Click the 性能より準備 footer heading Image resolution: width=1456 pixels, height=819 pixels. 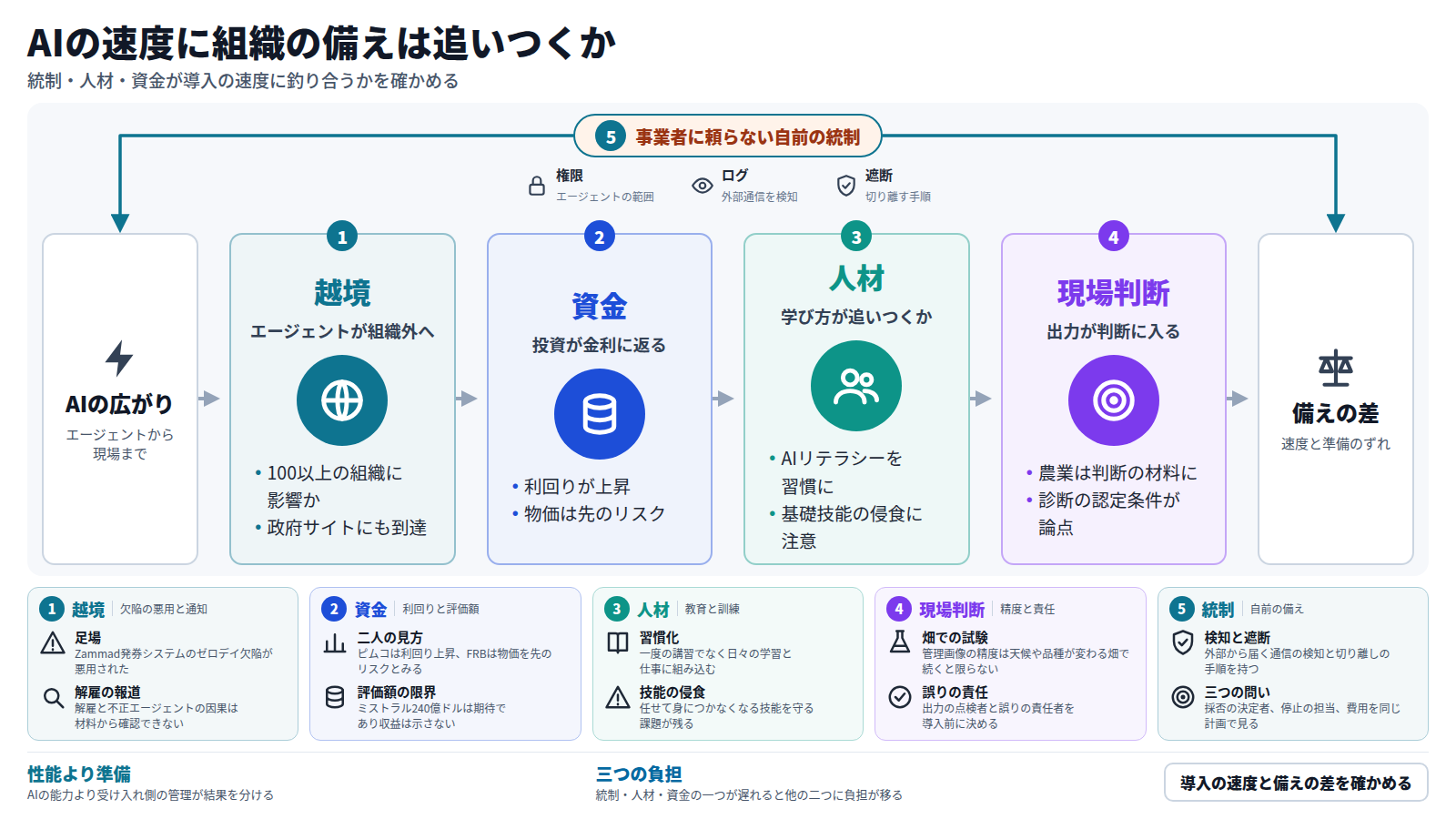(x=79, y=774)
